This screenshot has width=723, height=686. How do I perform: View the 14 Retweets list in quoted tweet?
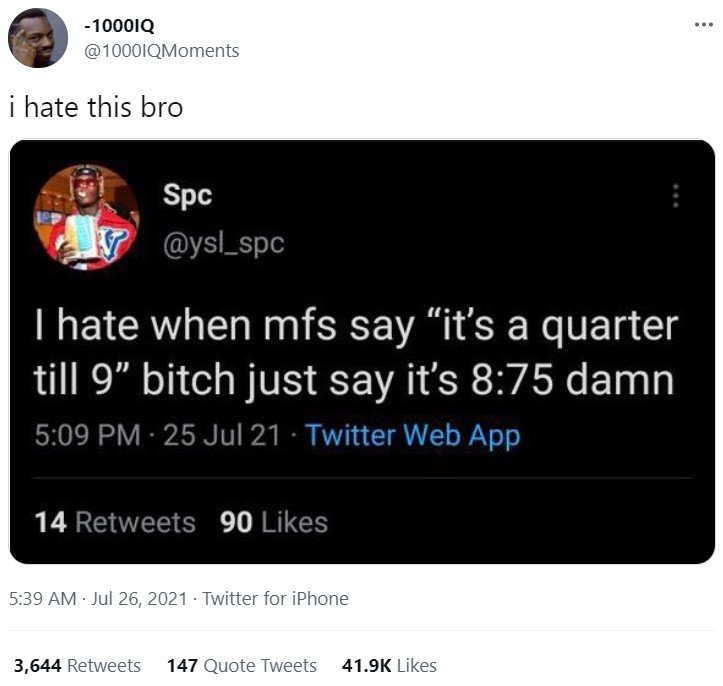click(115, 522)
